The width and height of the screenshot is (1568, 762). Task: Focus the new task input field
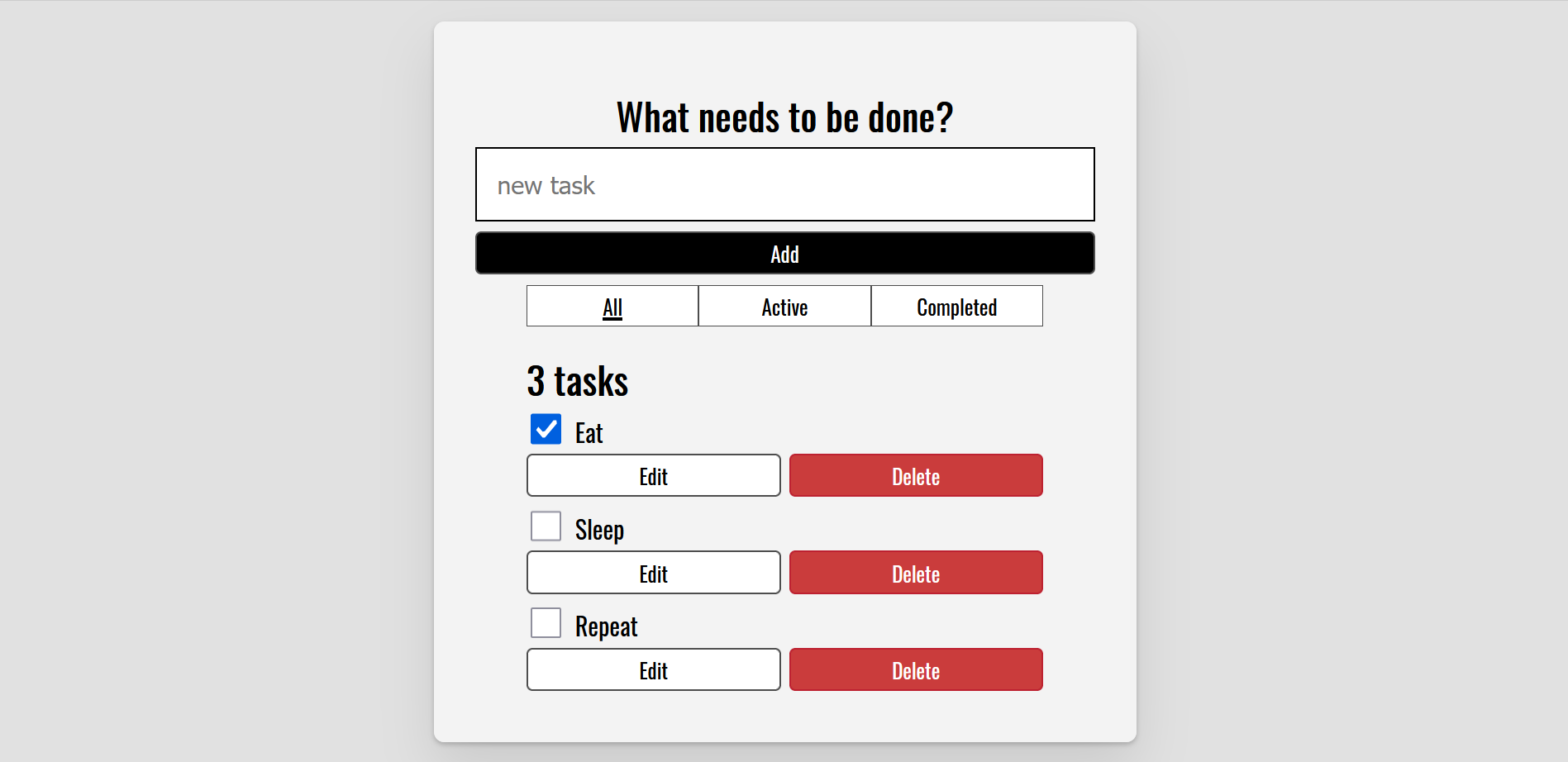[784, 184]
